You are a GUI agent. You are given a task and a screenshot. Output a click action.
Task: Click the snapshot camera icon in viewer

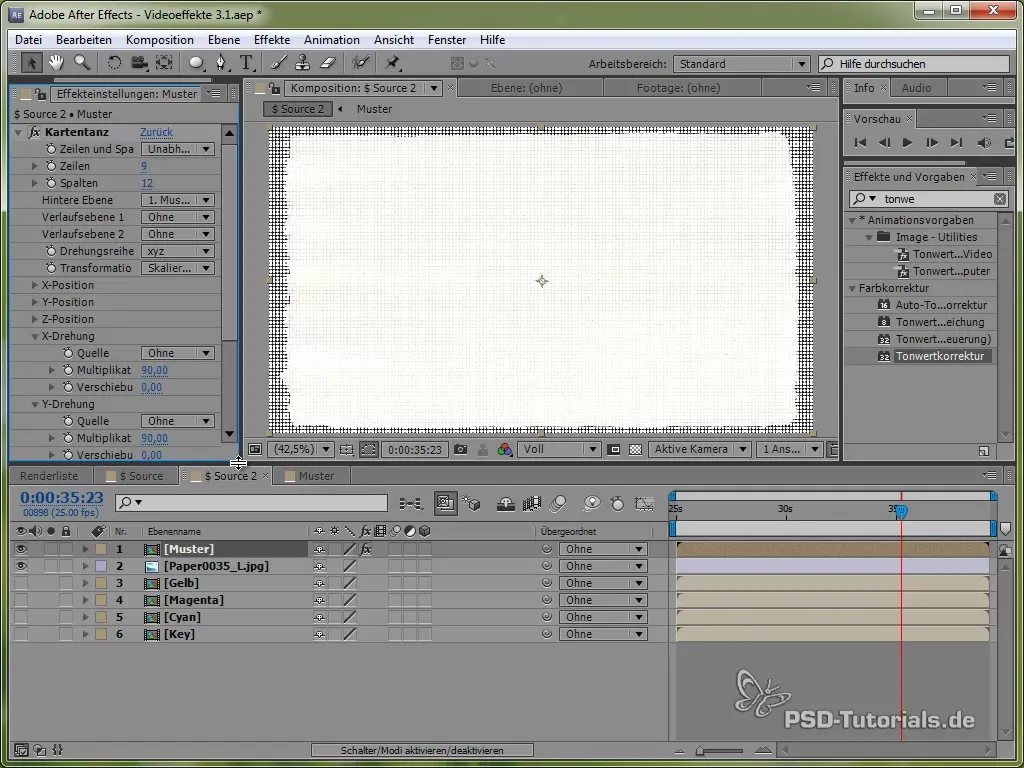coord(460,449)
